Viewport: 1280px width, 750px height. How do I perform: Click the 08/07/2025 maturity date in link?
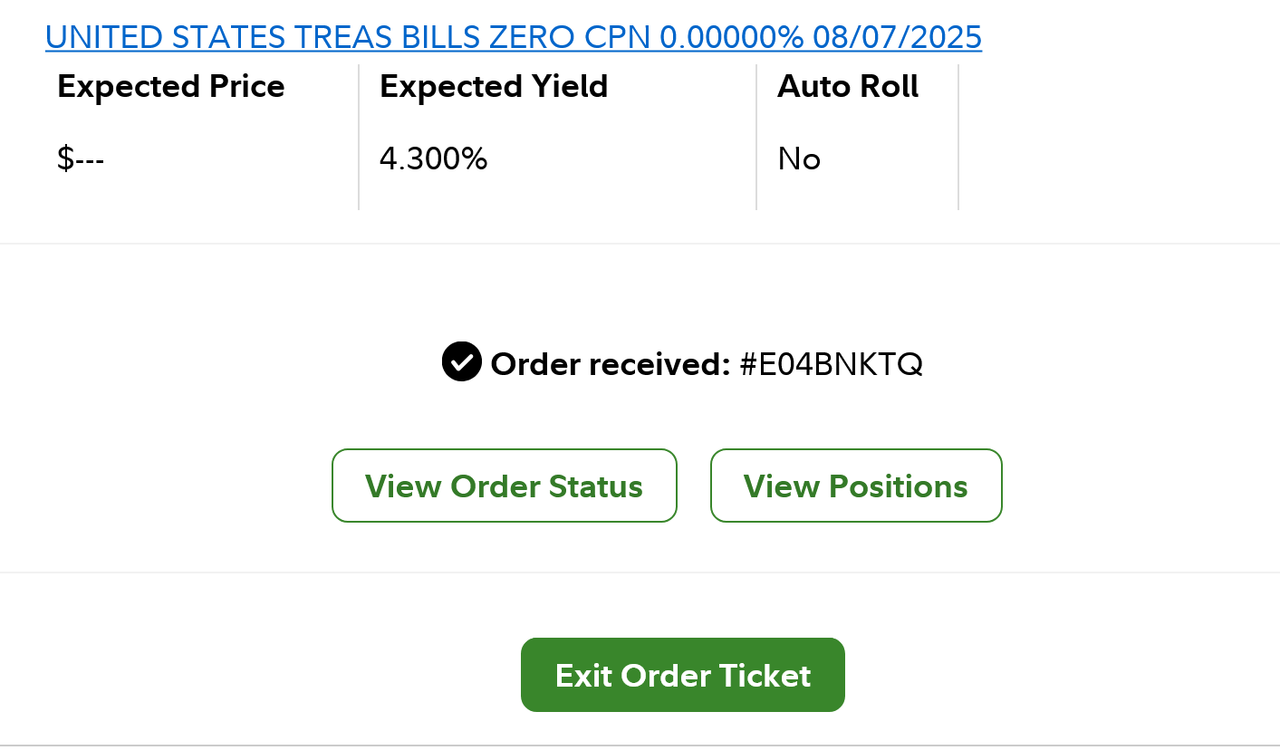click(x=897, y=37)
